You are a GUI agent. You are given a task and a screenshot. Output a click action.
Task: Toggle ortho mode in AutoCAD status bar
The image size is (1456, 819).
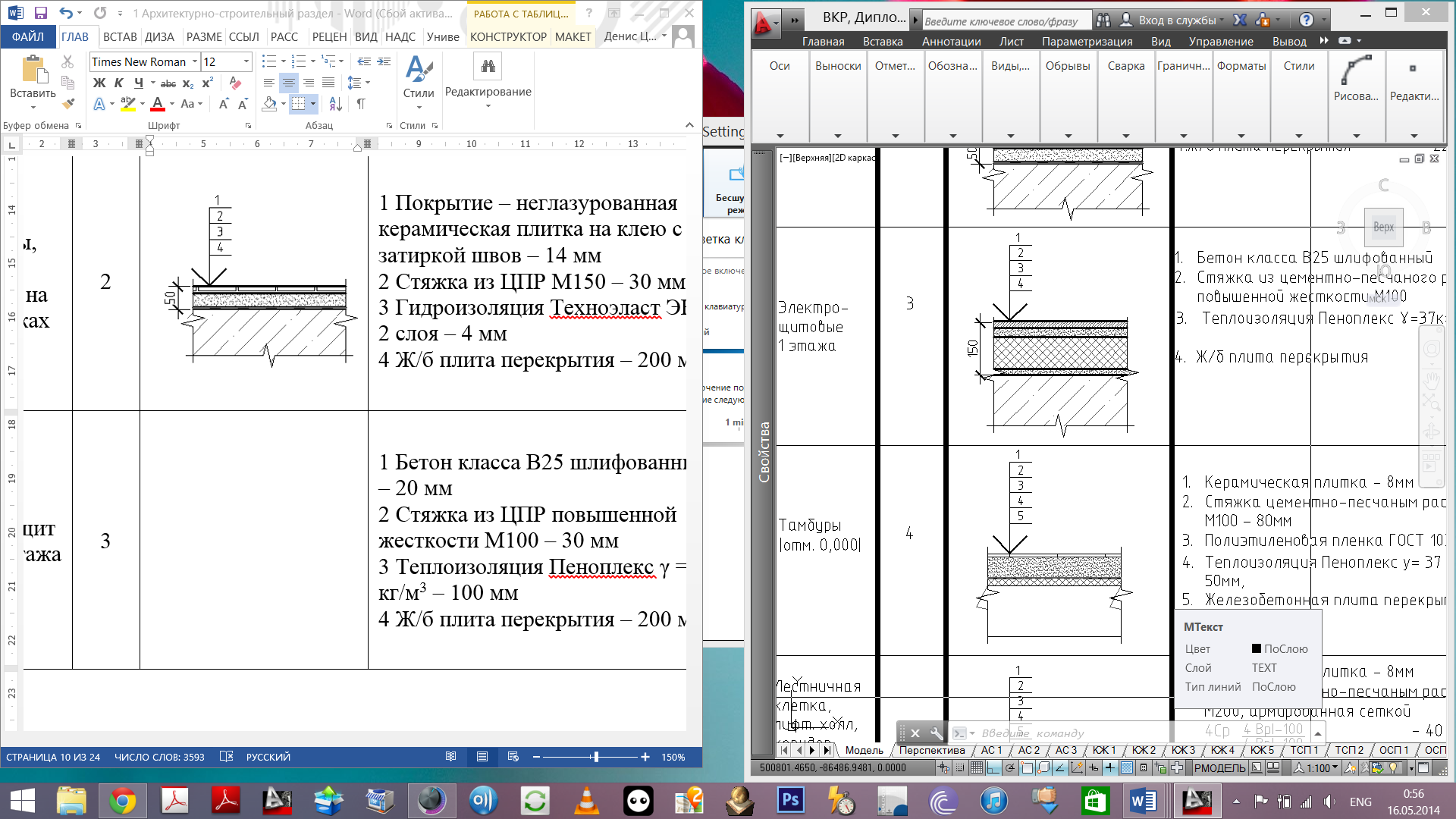(x=993, y=767)
